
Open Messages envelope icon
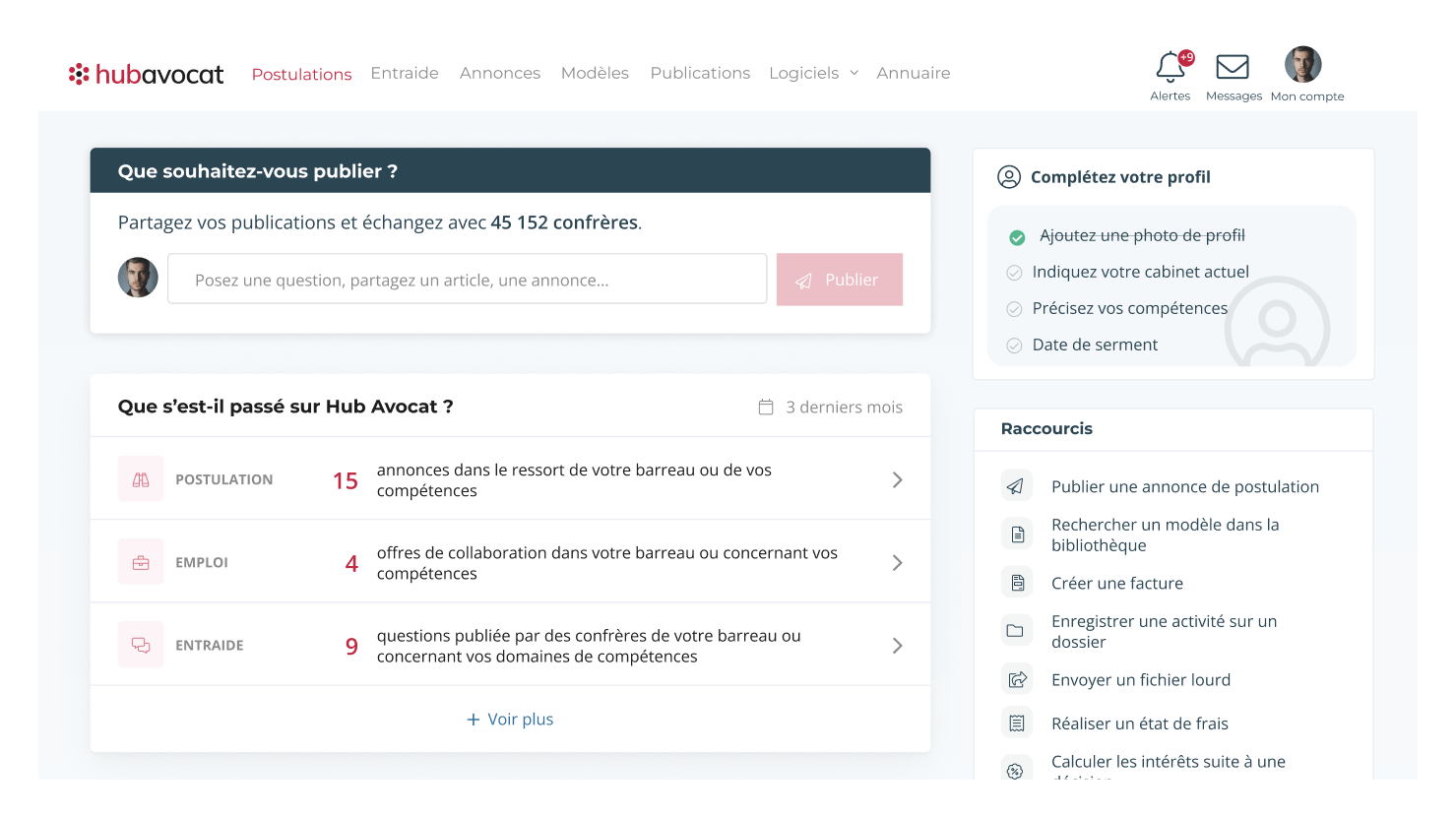tap(1233, 67)
